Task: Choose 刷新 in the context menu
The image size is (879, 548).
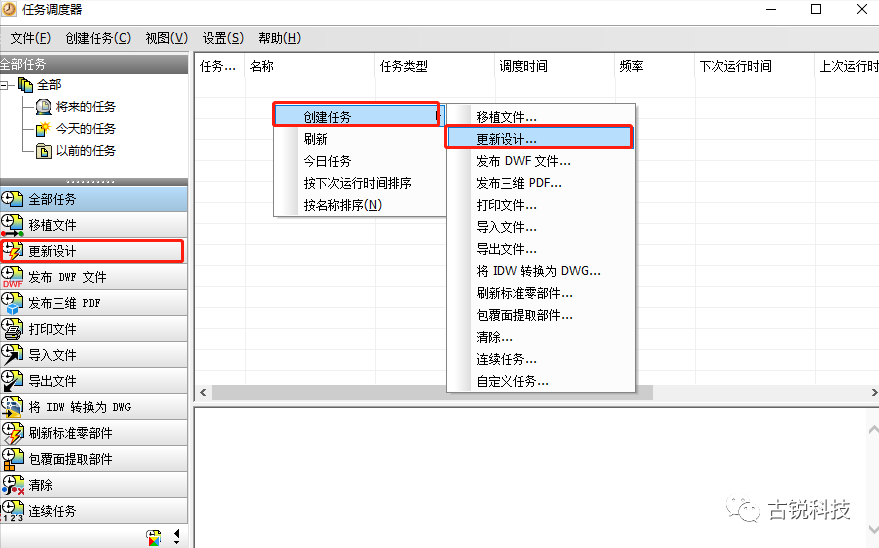Action: click(359, 139)
